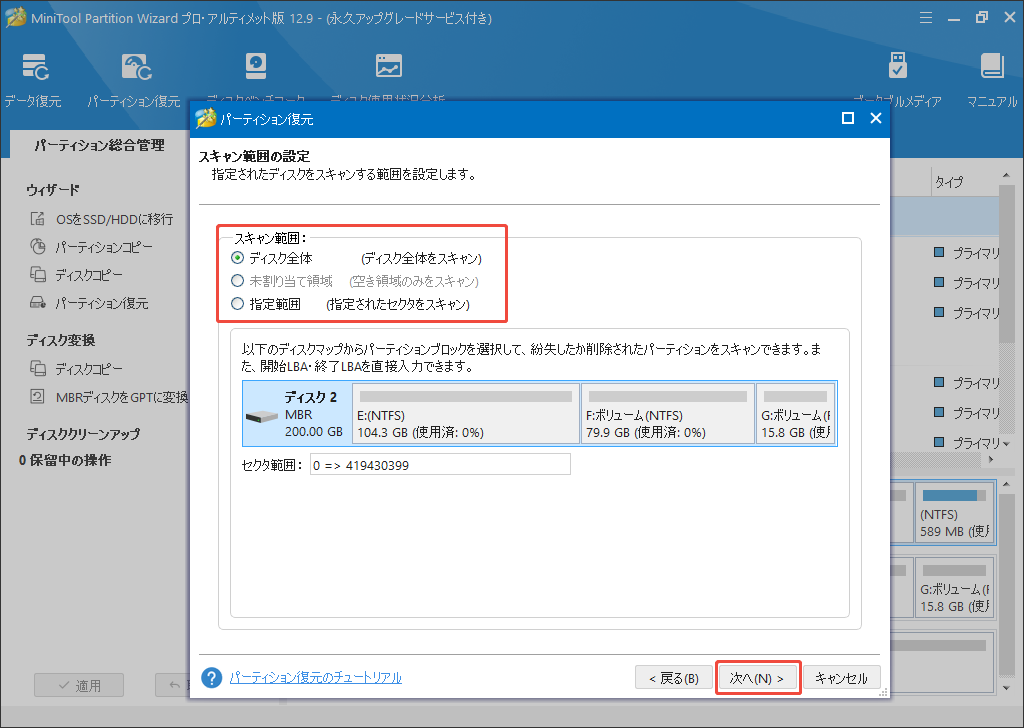
Task: Click G:ボリューム 15.8 GB in main window map
Action: click(954, 587)
